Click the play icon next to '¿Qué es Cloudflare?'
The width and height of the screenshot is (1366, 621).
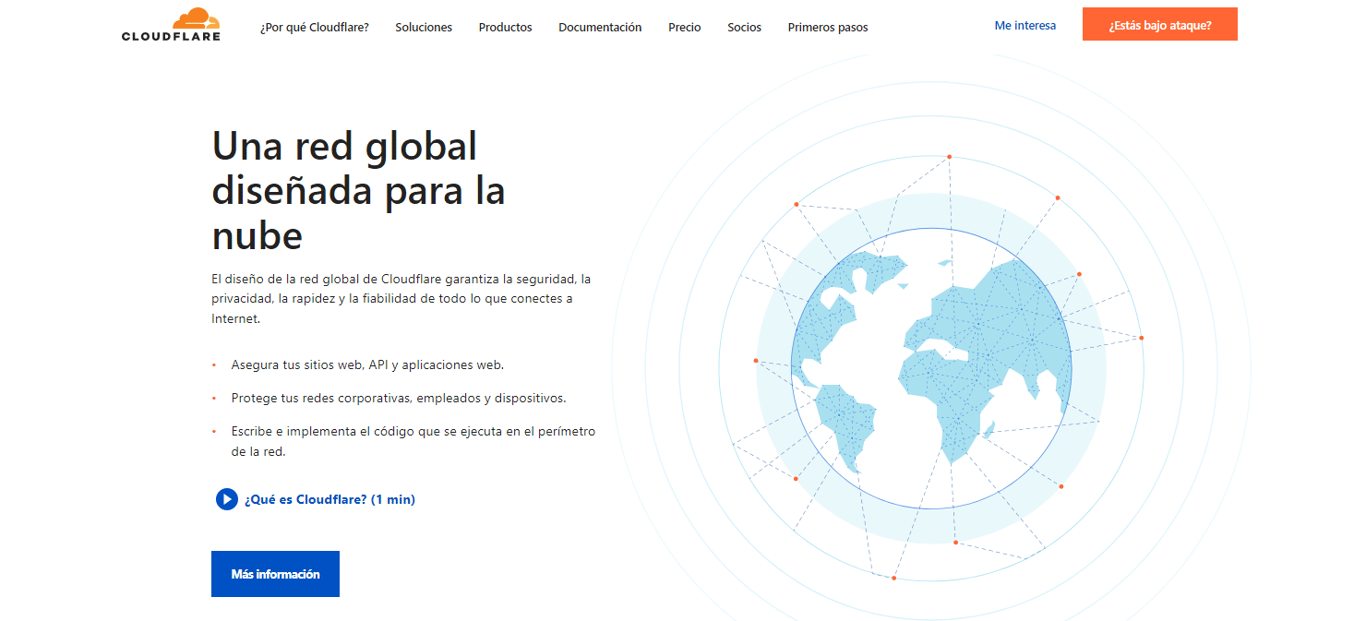(226, 499)
